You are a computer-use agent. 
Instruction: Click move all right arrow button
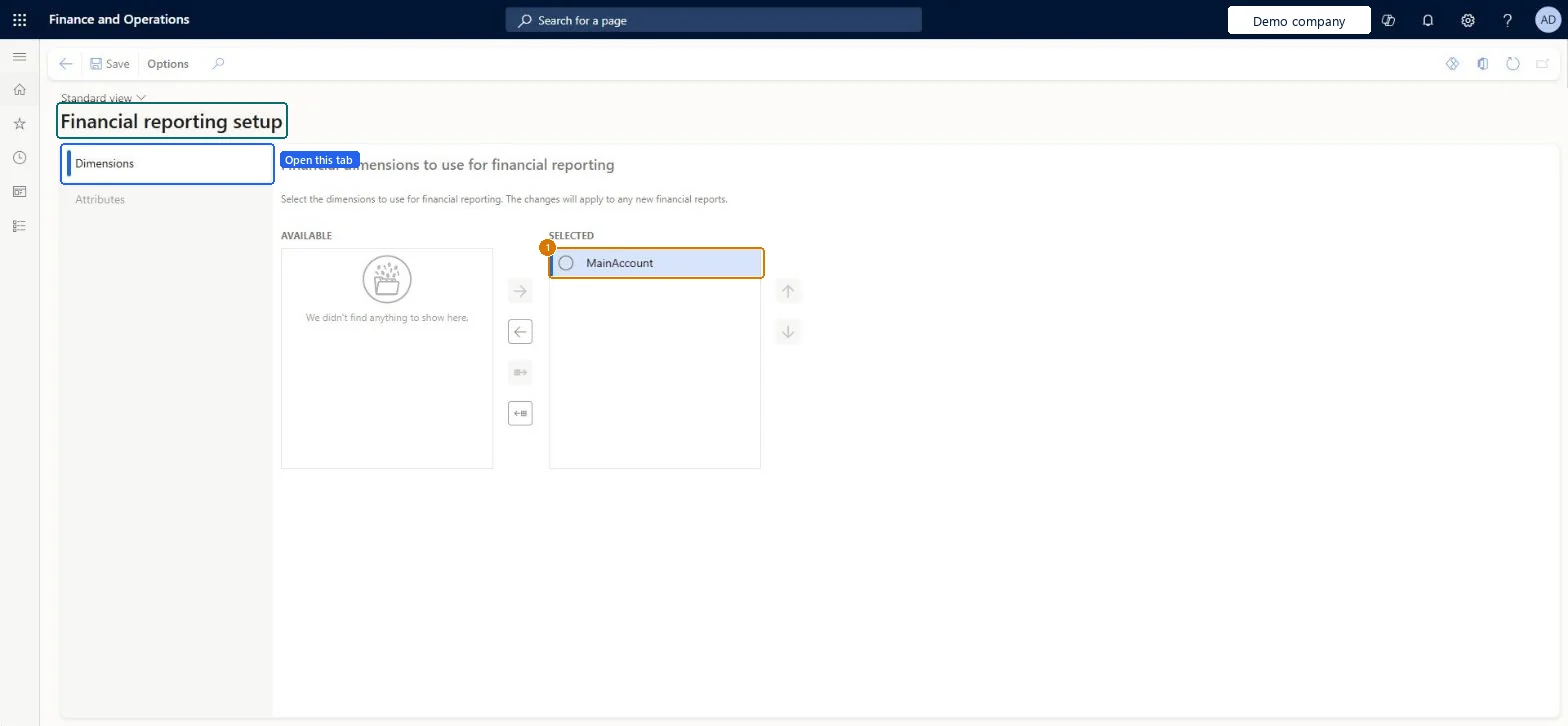pyautogui.click(x=520, y=373)
